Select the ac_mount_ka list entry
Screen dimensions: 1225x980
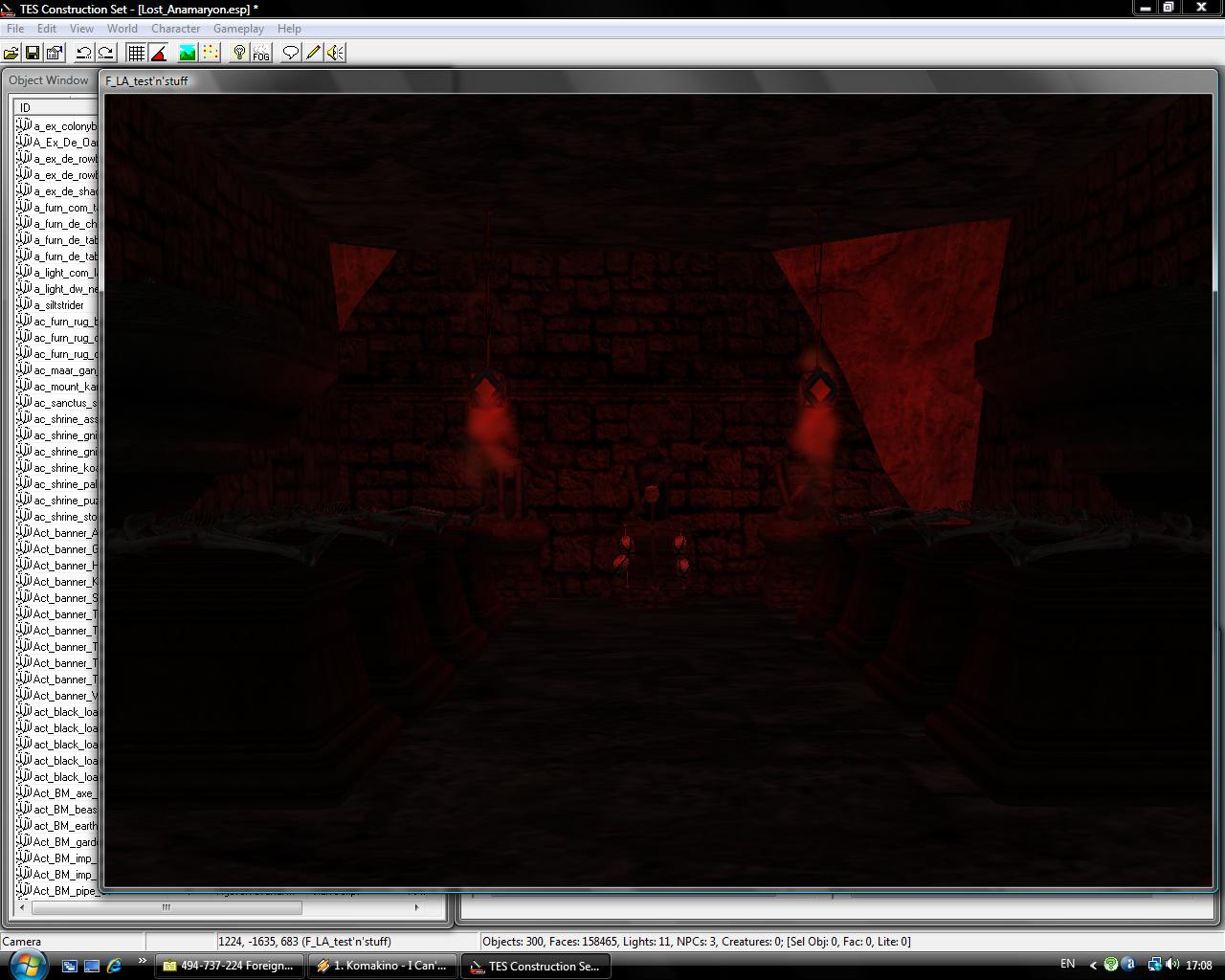click(57, 387)
